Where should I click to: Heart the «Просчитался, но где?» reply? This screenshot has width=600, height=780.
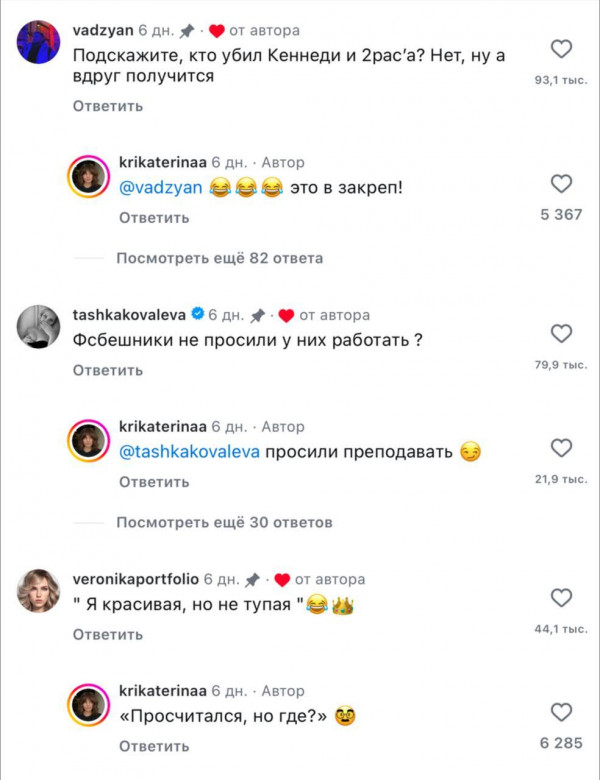[562, 713]
